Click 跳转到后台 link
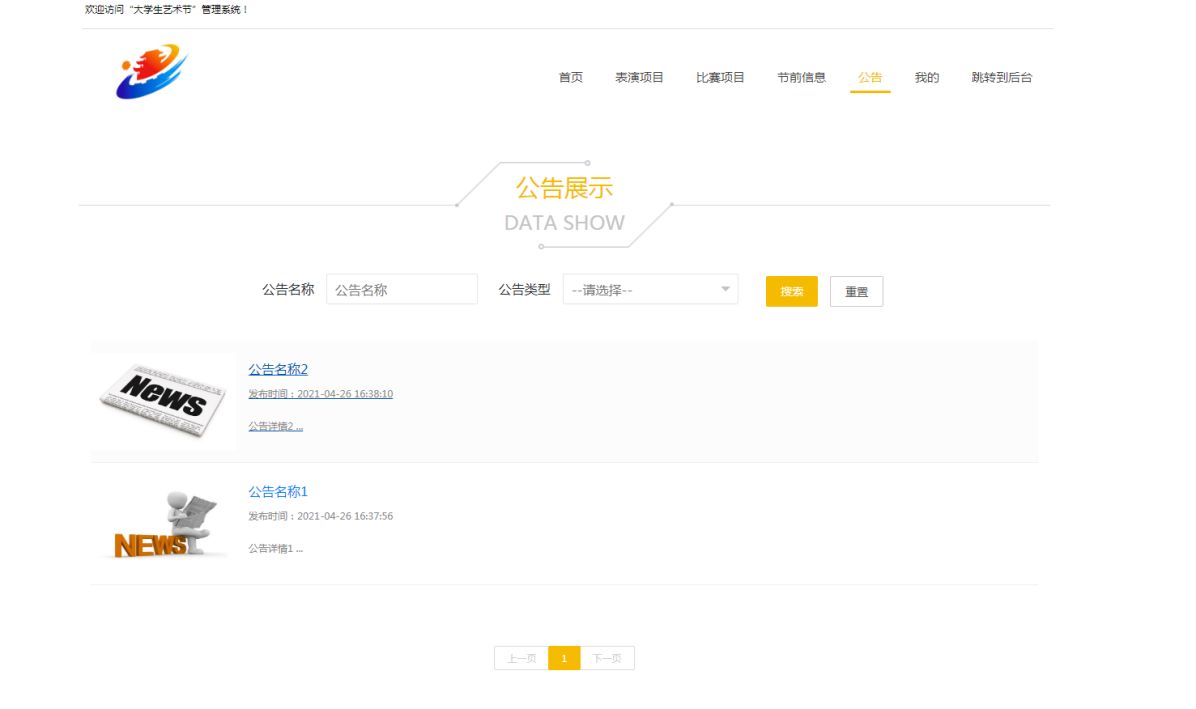 point(1001,77)
